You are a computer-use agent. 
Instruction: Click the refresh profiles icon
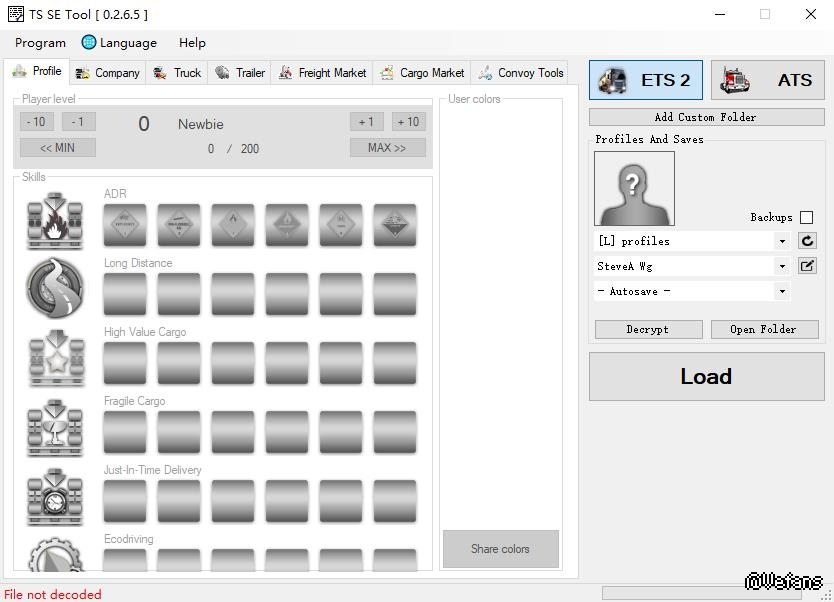click(x=807, y=241)
